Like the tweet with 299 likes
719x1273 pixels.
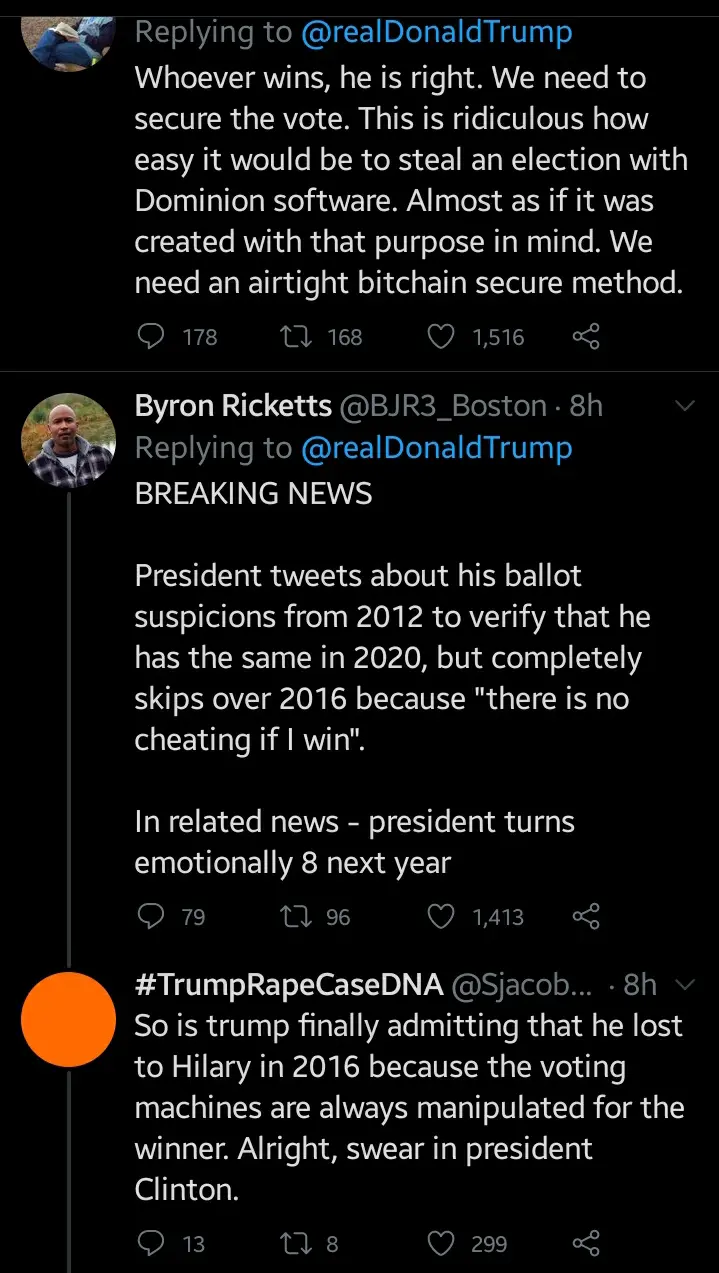(441, 1243)
